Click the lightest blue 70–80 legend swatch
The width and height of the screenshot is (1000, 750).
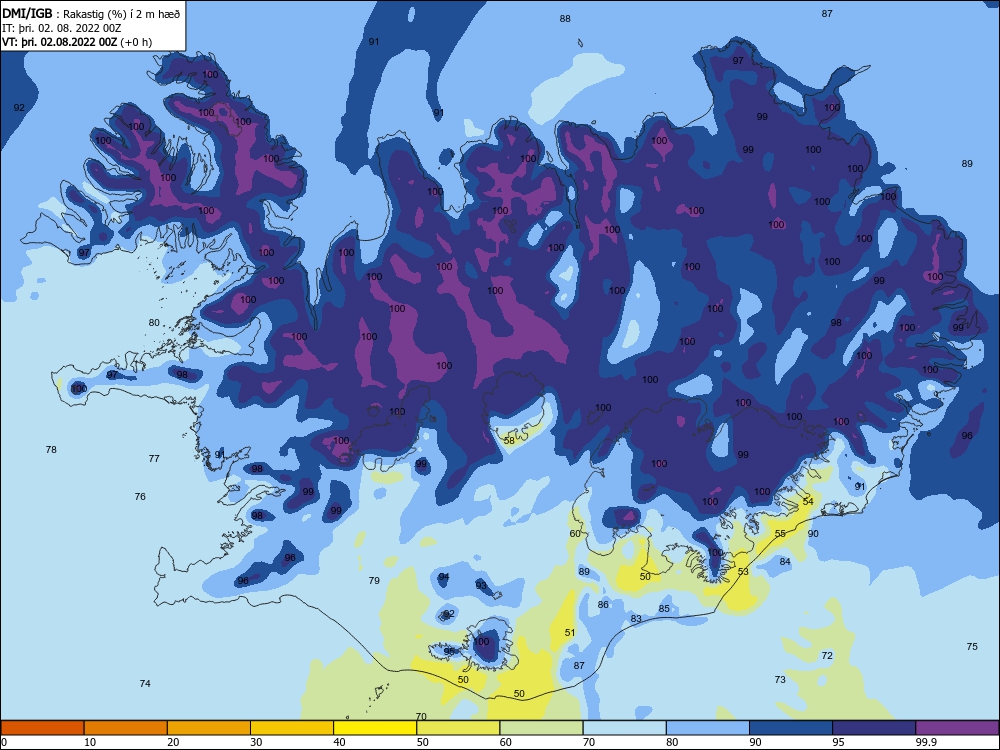tap(624, 728)
